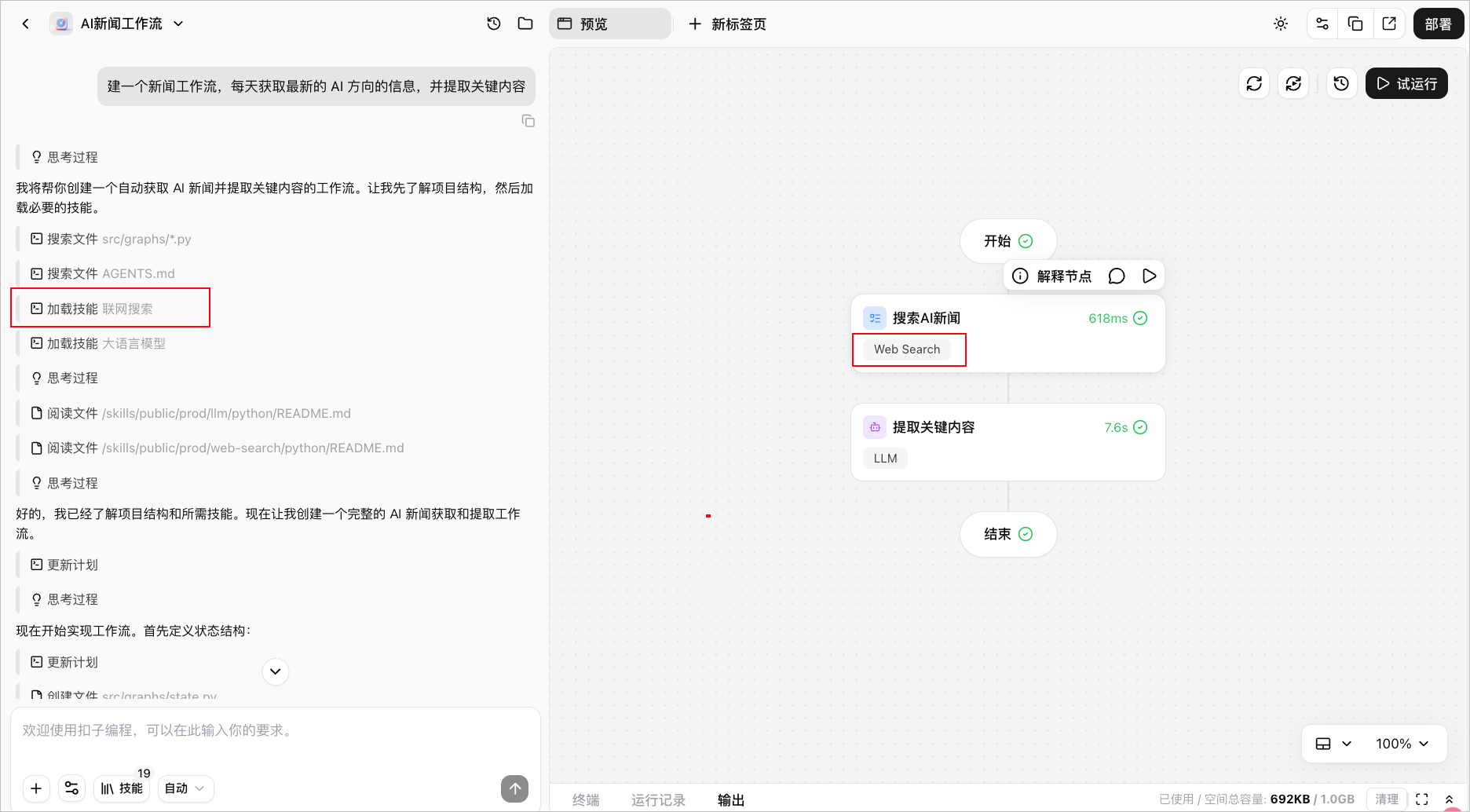Open 搜索文件 src/graphs/*.py step

111,239
